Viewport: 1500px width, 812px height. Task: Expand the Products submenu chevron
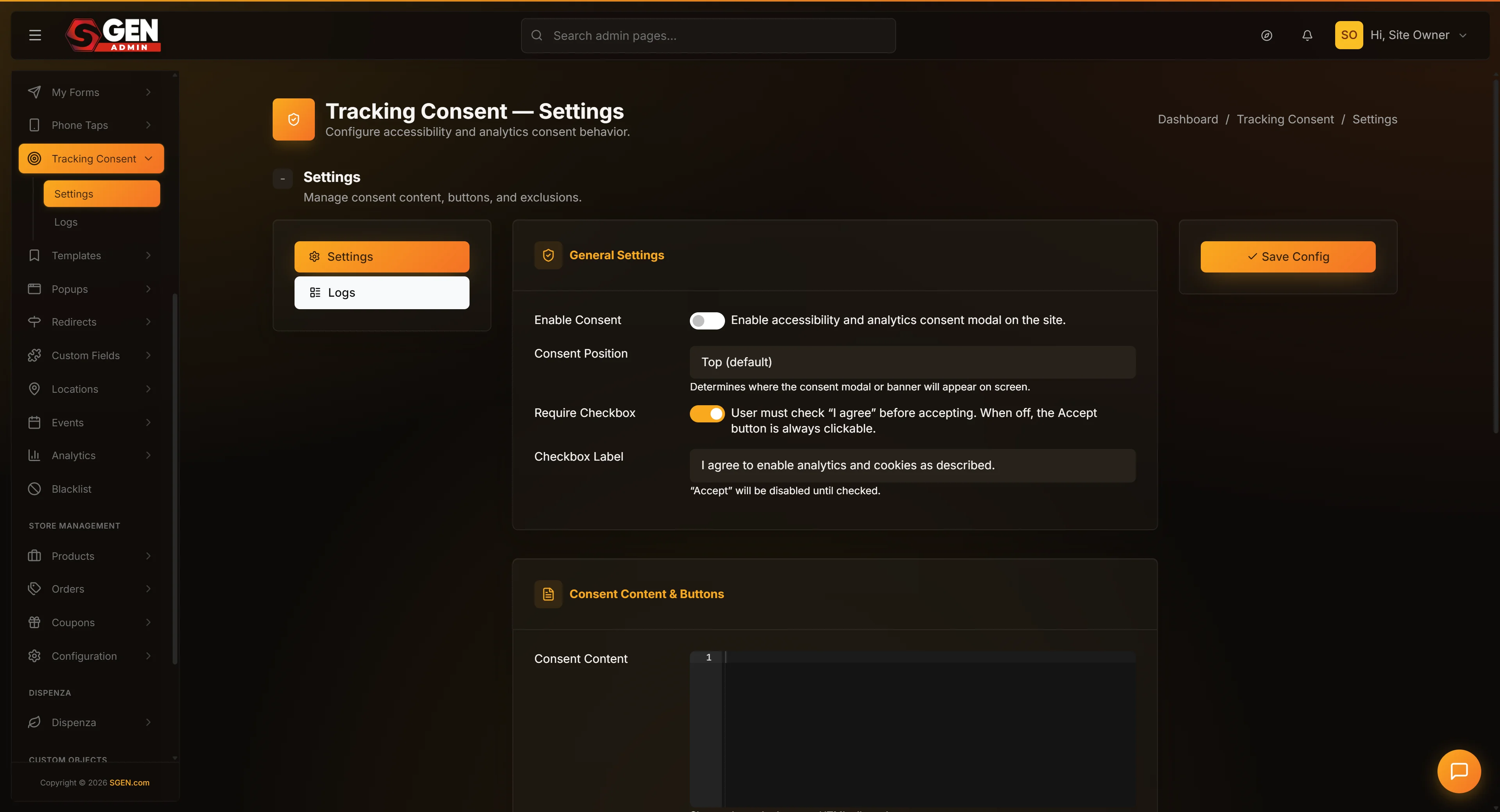[x=148, y=556]
